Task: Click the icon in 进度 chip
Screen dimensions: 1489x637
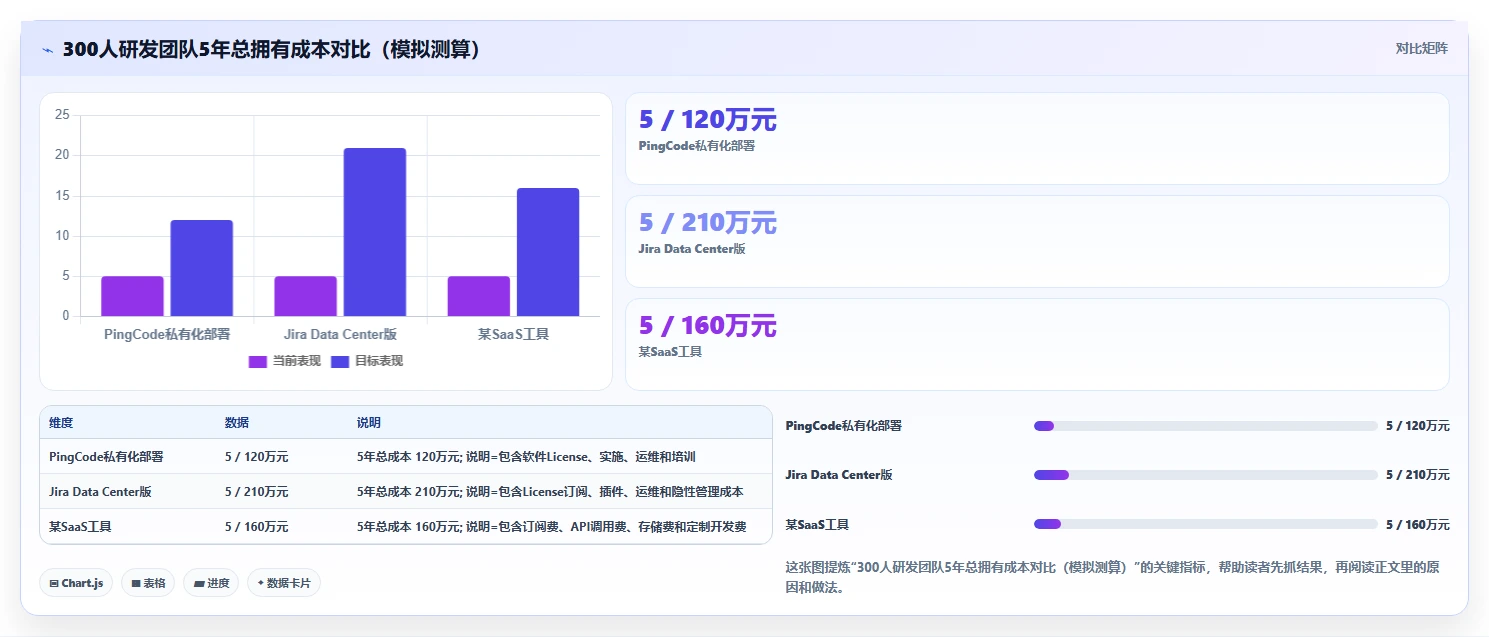Action: 198,583
